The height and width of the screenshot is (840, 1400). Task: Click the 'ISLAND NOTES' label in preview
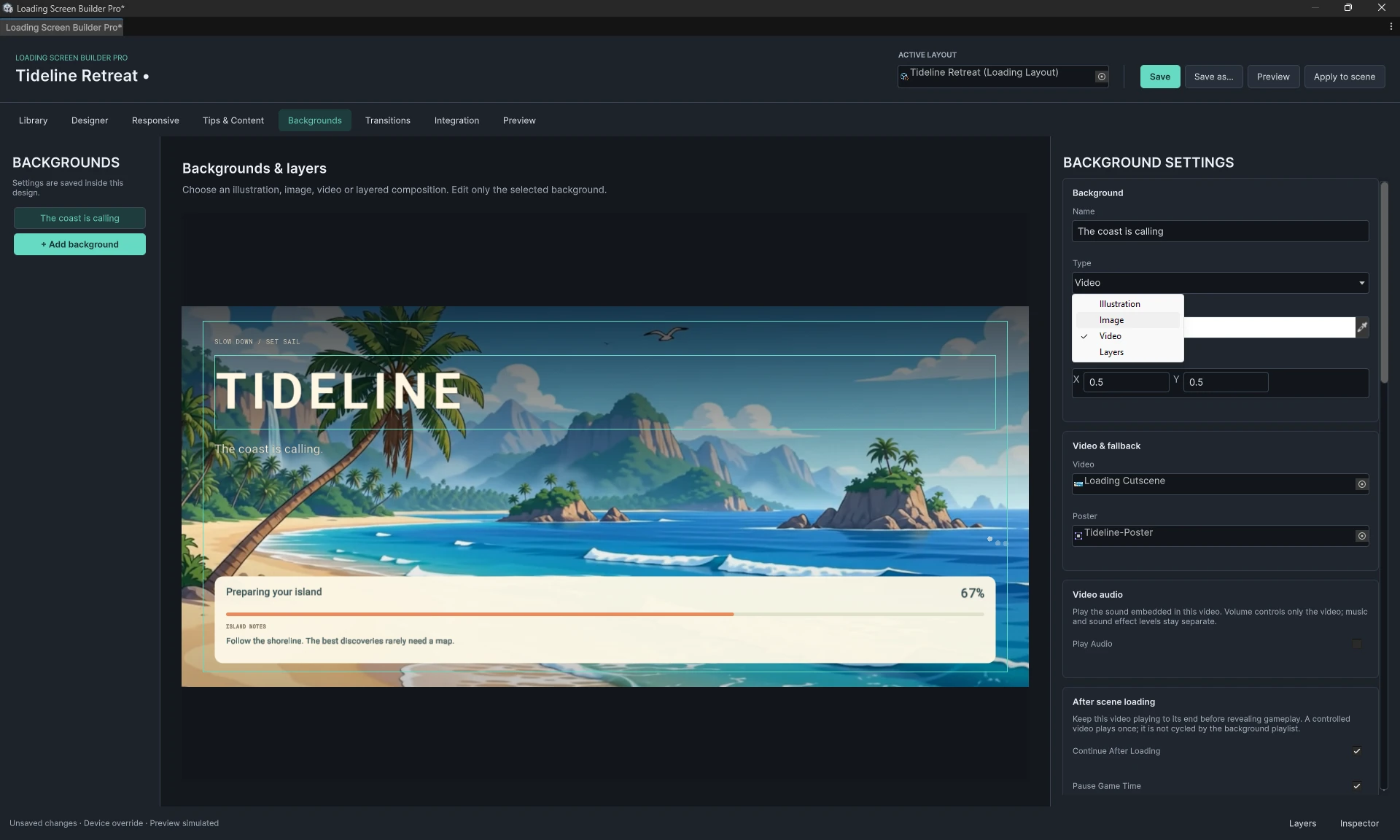246,626
